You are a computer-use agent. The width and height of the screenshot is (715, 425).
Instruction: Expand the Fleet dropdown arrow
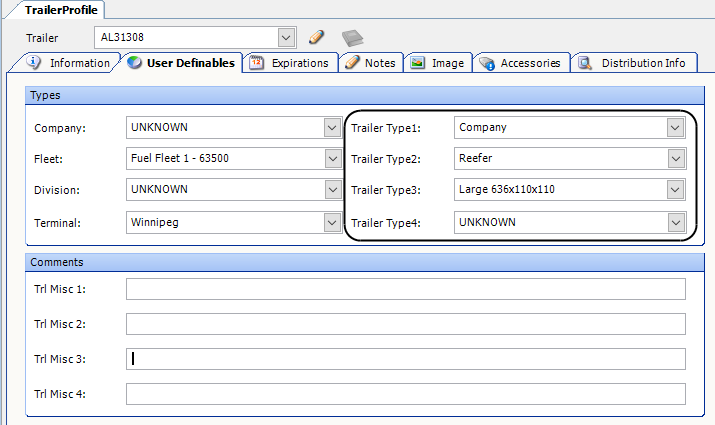(x=332, y=159)
